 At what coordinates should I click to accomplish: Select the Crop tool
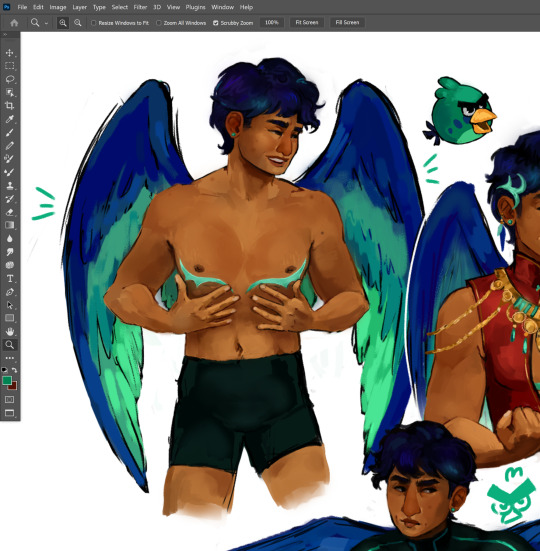click(x=9, y=105)
